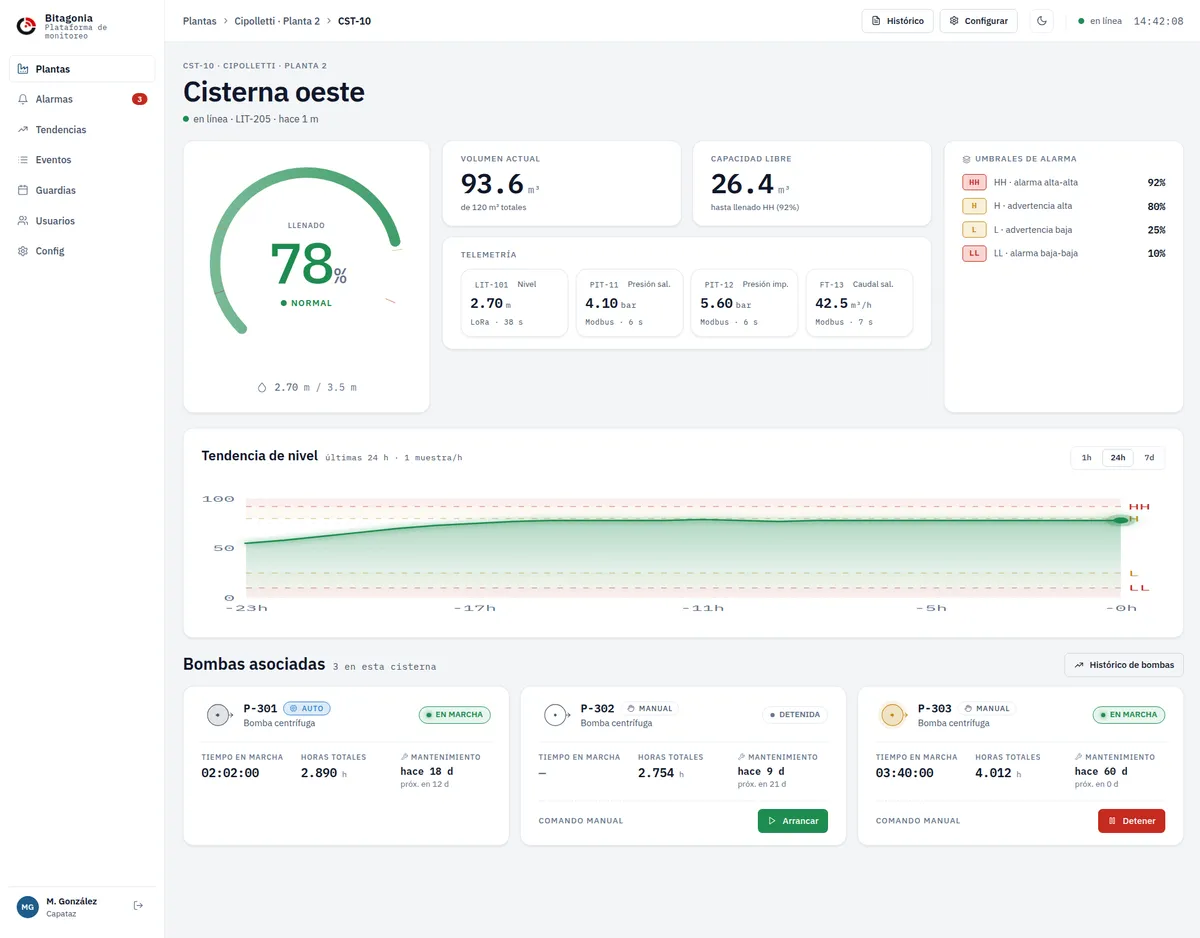Viewport: 1200px width, 938px height.
Task: Toggle dark mode with the moon button
Action: (x=1042, y=21)
